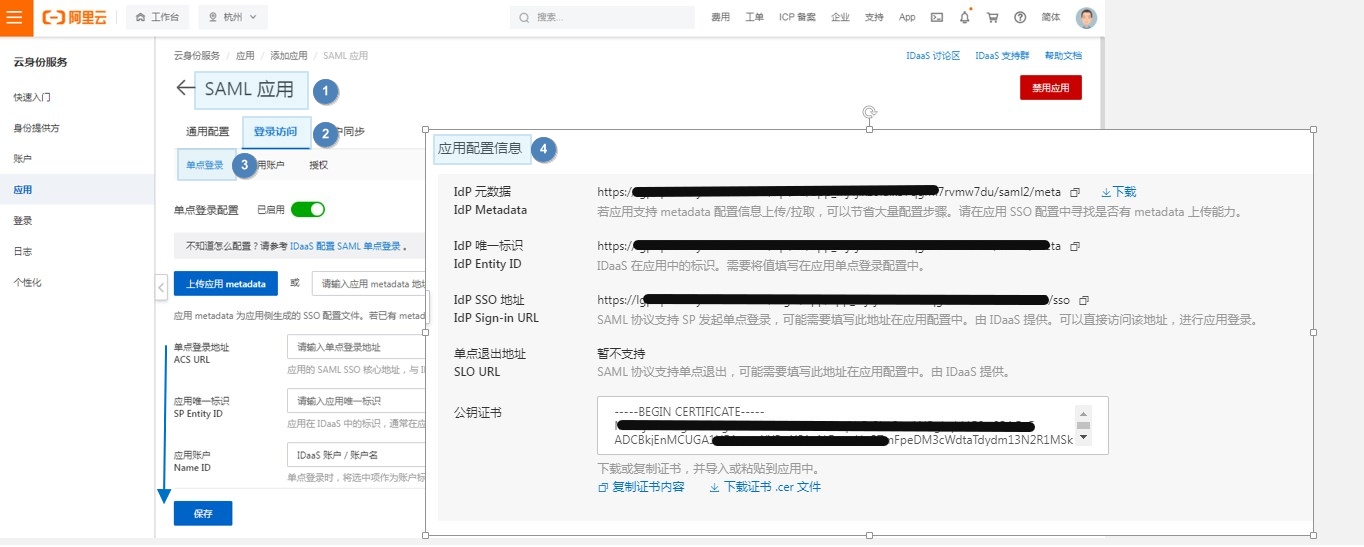Open the shopping cart icon
1364x547 pixels.
point(992,17)
